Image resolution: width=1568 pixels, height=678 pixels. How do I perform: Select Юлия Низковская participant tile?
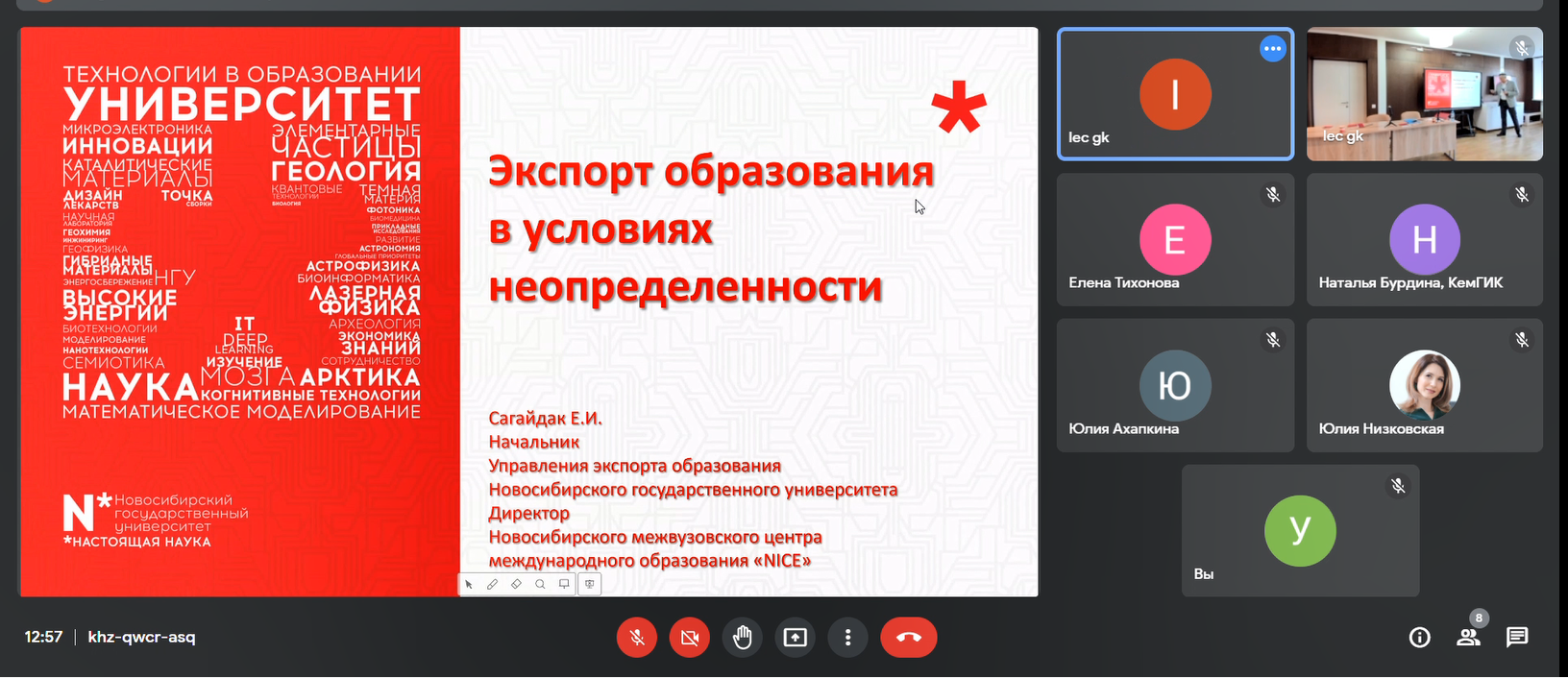(x=1424, y=386)
